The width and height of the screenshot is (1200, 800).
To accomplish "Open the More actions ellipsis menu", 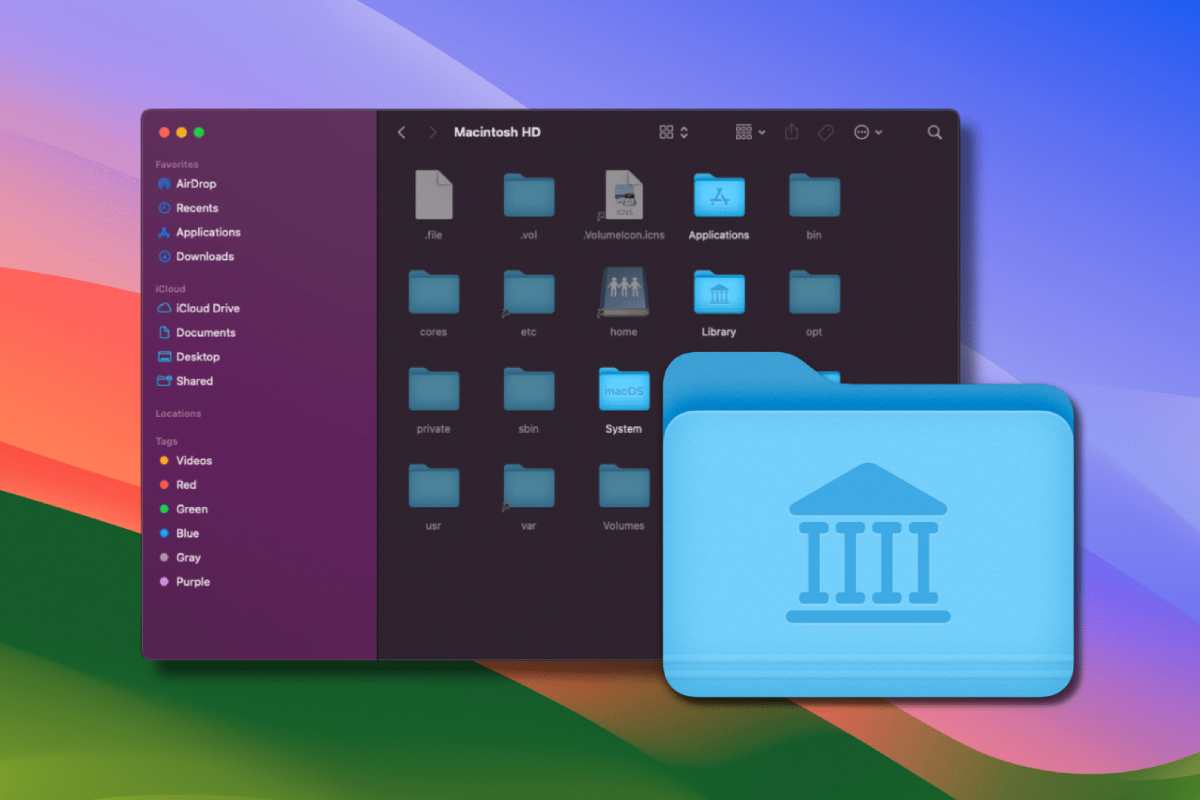I will pos(867,132).
